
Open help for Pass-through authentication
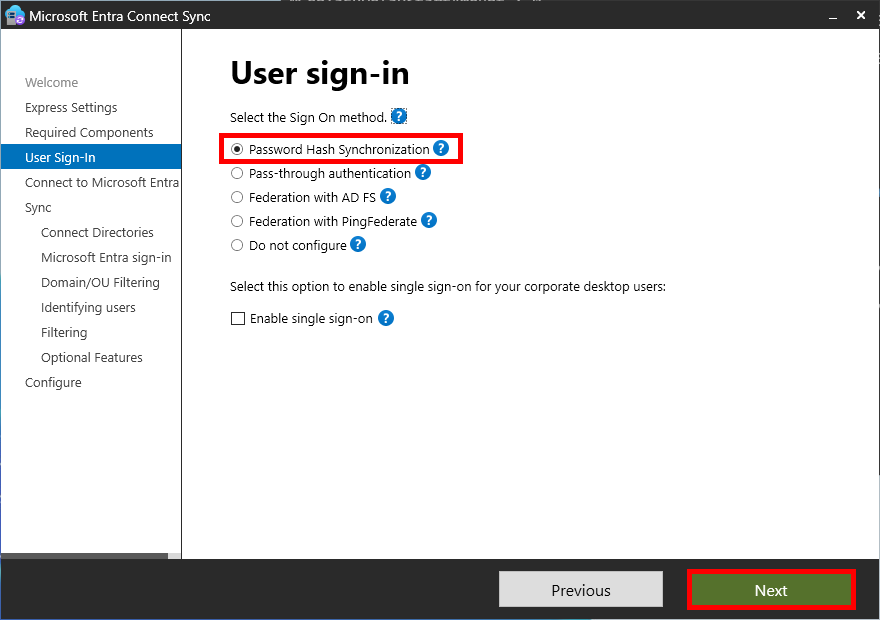pyautogui.click(x=422, y=172)
